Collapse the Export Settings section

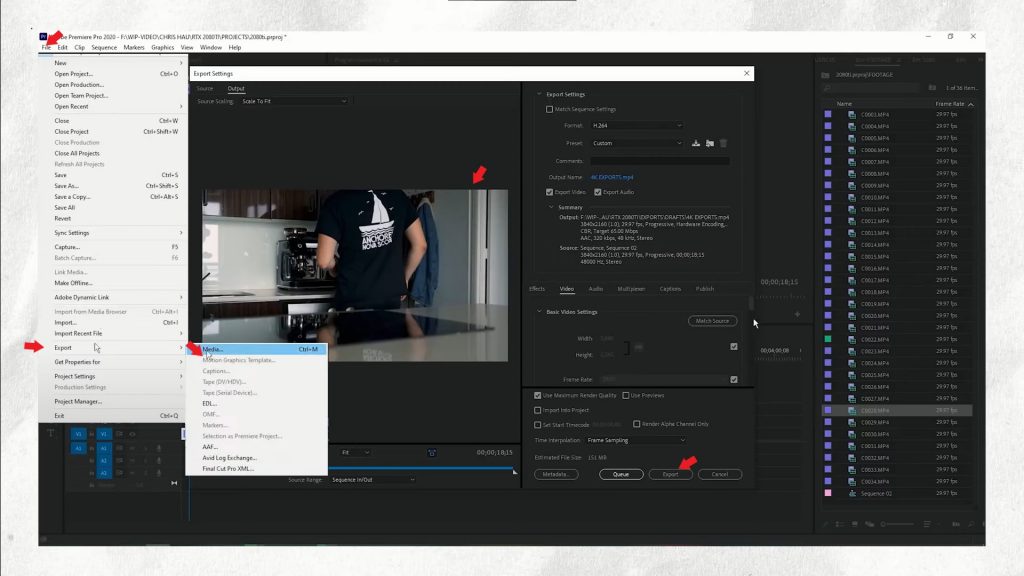click(x=539, y=94)
